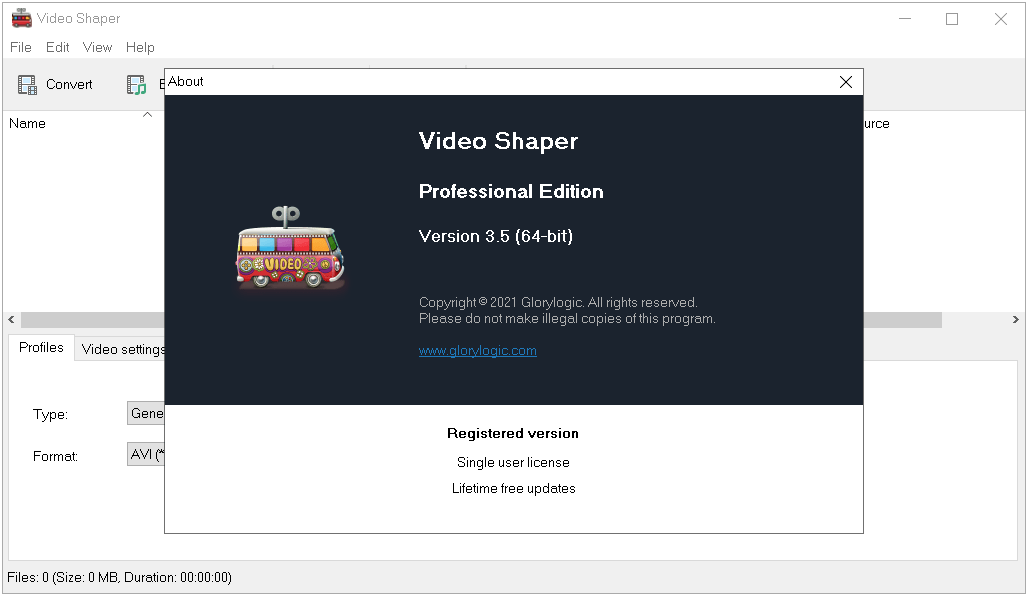Click the Files: 0 status bar text

coord(120,578)
